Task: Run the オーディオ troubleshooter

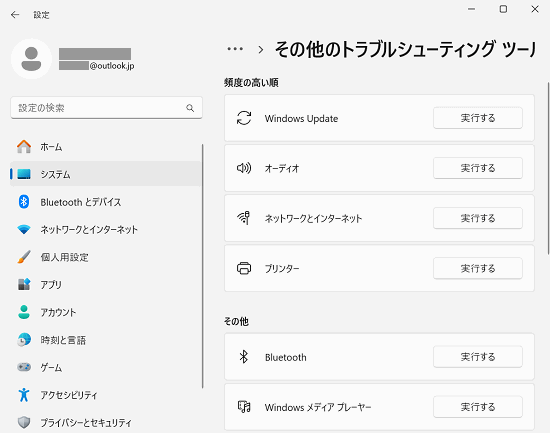Action: [x=478, y=168]
